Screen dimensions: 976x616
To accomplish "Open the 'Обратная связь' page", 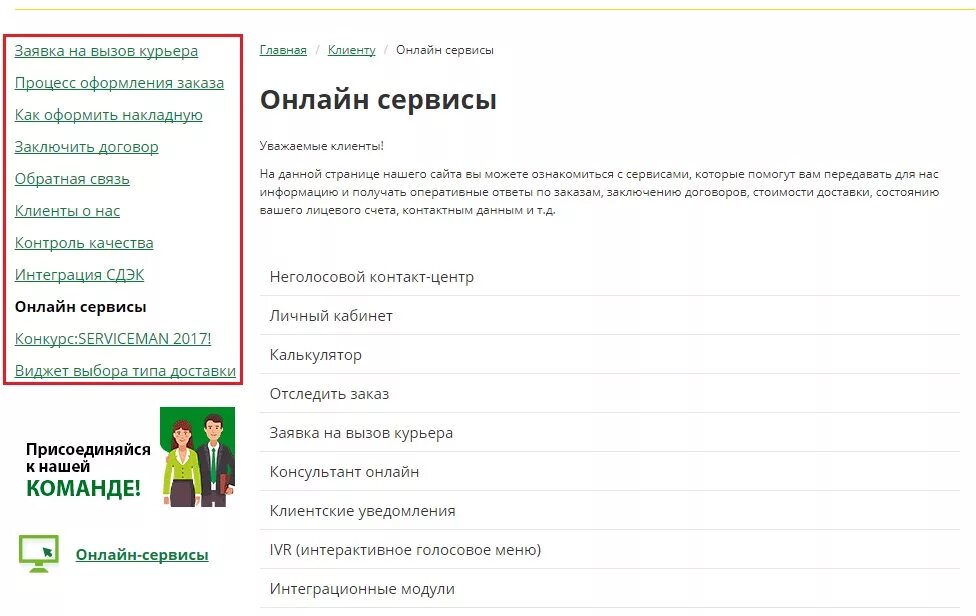I will click(x=71, y=179).
